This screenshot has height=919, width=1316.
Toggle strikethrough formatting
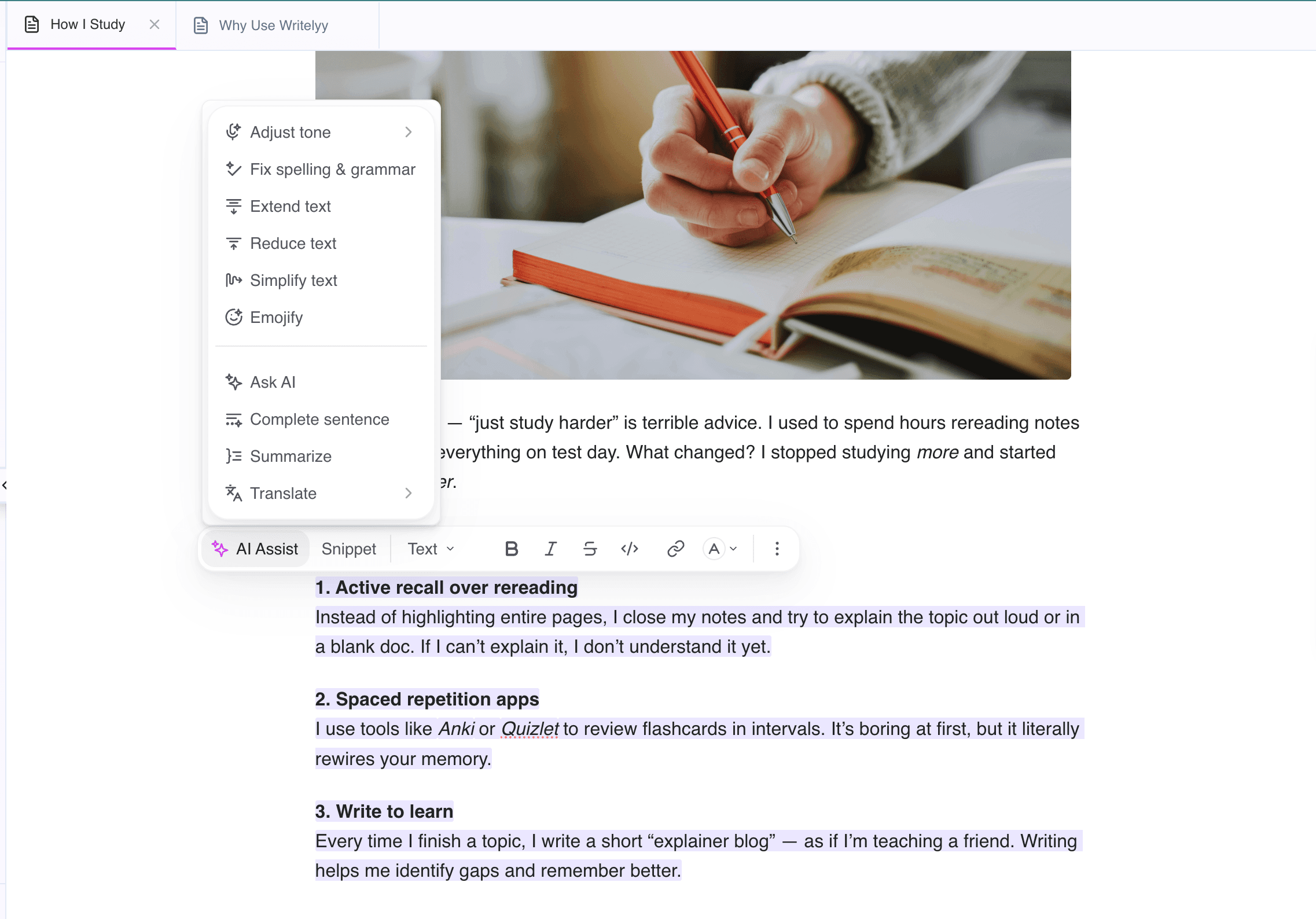[590, 549]
